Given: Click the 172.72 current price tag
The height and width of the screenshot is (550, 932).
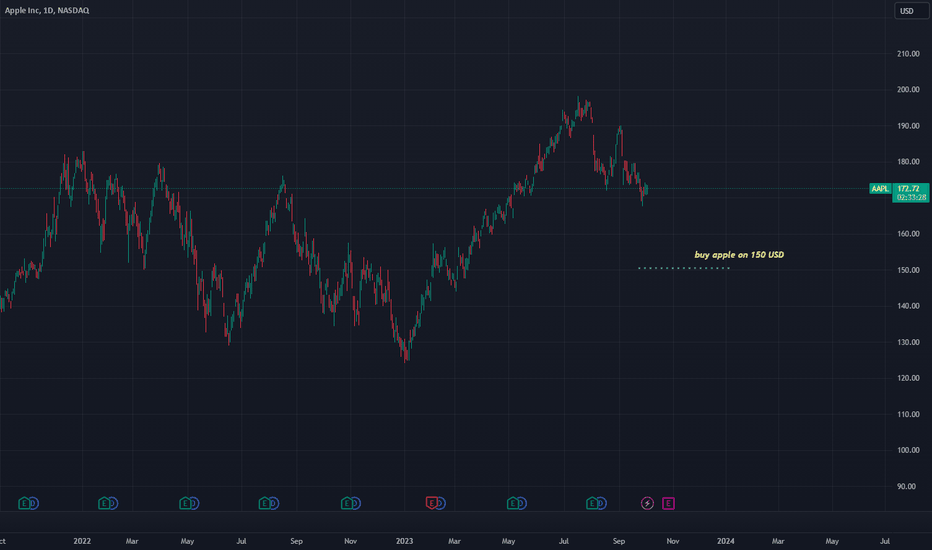Looking at the screenshot, I should click(x=908, y=188).
